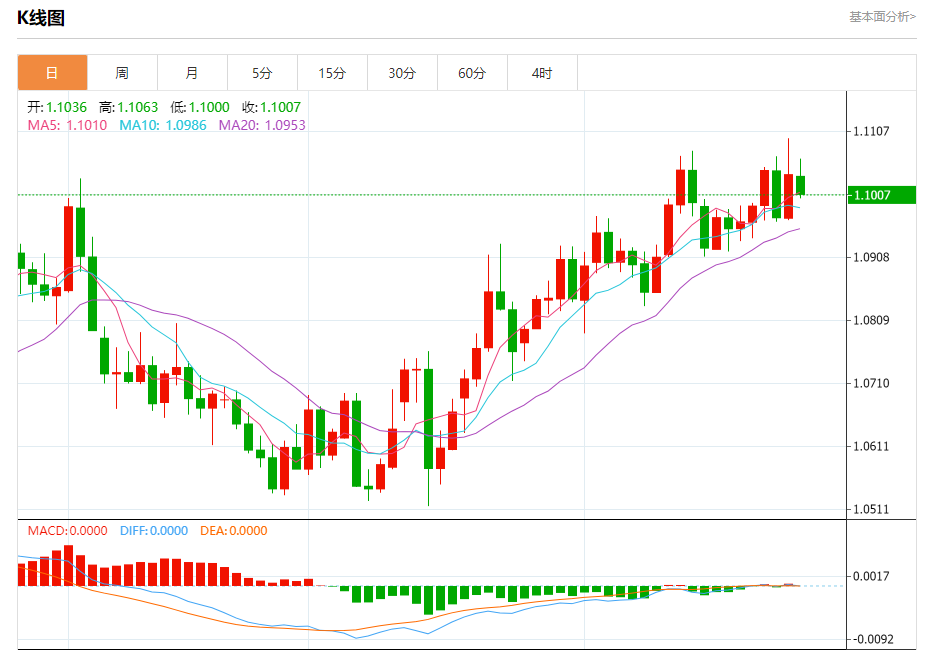Click the last green candlestick on the chart
Screen dimensions: 925x650
[801, 185]
